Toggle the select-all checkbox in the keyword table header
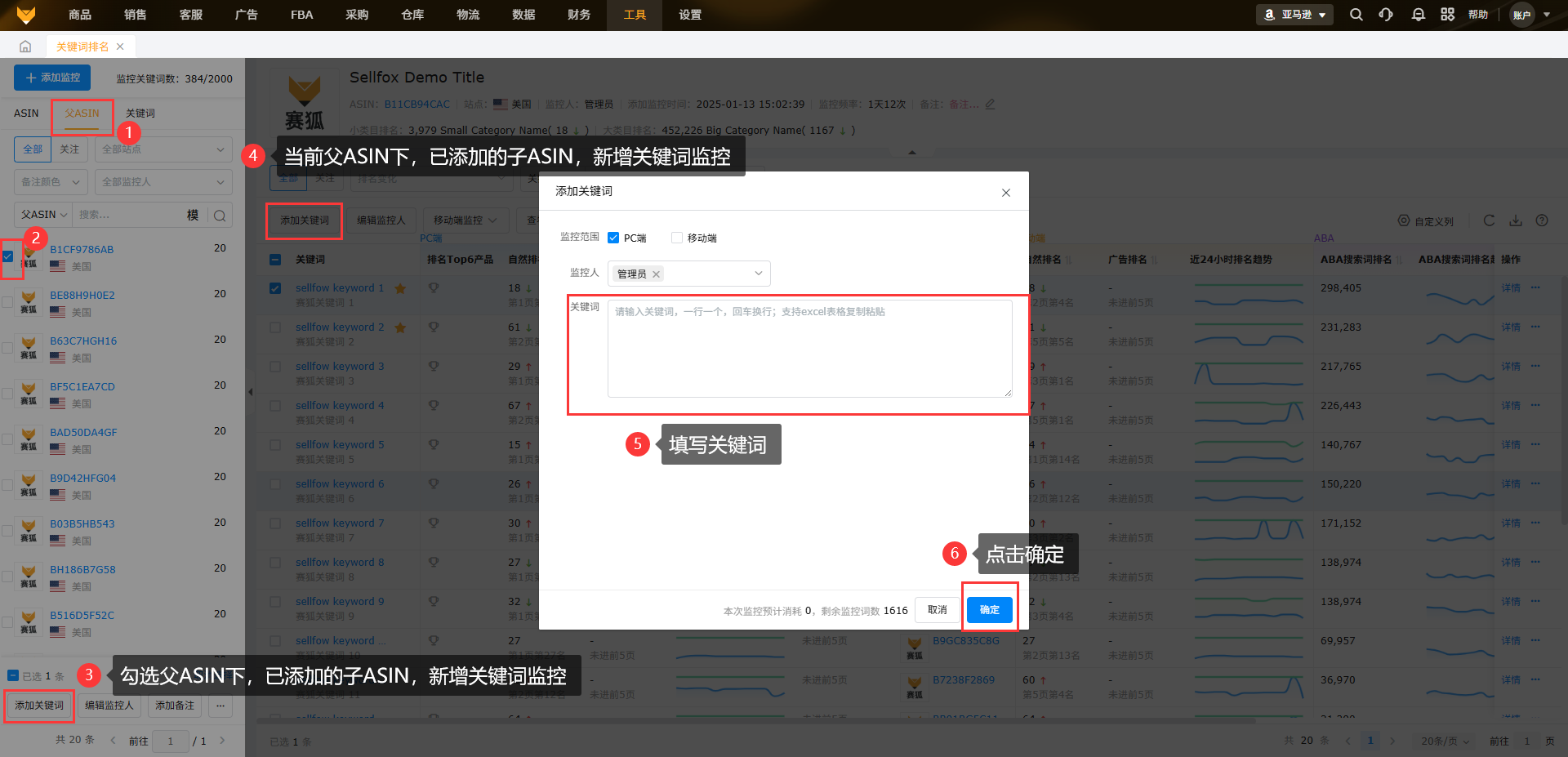1568x757 pixels. [275, 260]
